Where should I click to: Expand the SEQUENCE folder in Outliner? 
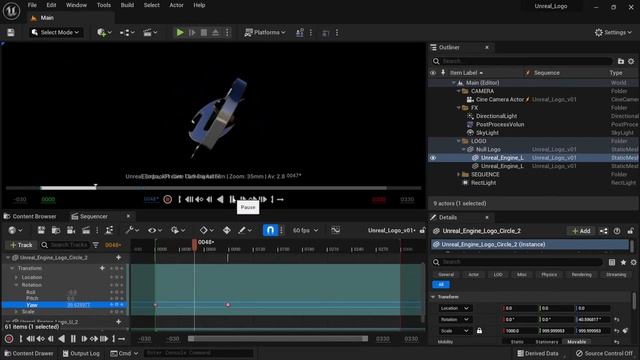pos(458,174)
